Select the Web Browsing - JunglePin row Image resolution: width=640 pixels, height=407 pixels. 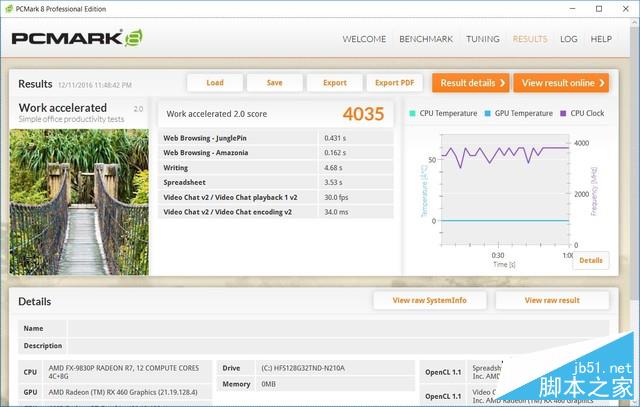coord(276,138)
